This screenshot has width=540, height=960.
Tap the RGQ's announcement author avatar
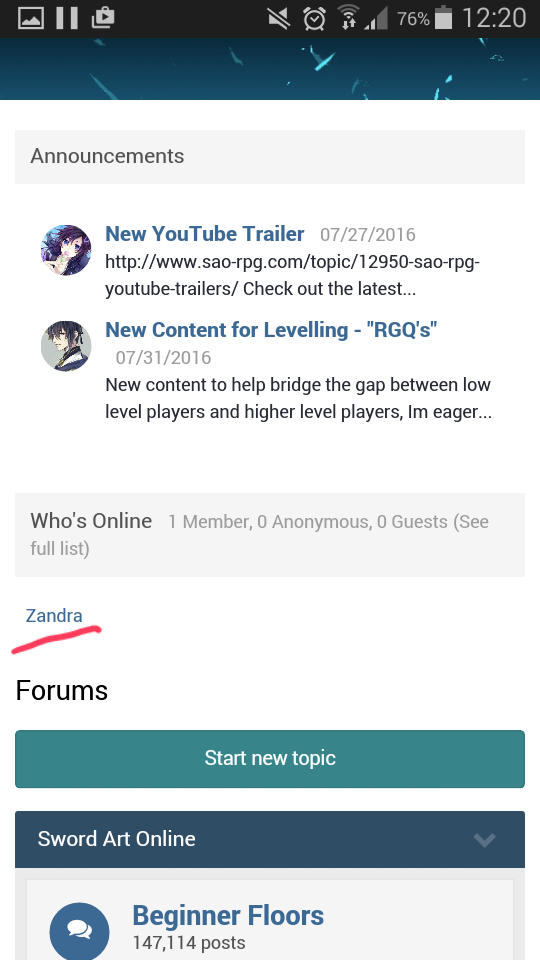pyautogui.click(x=66, y=346)
